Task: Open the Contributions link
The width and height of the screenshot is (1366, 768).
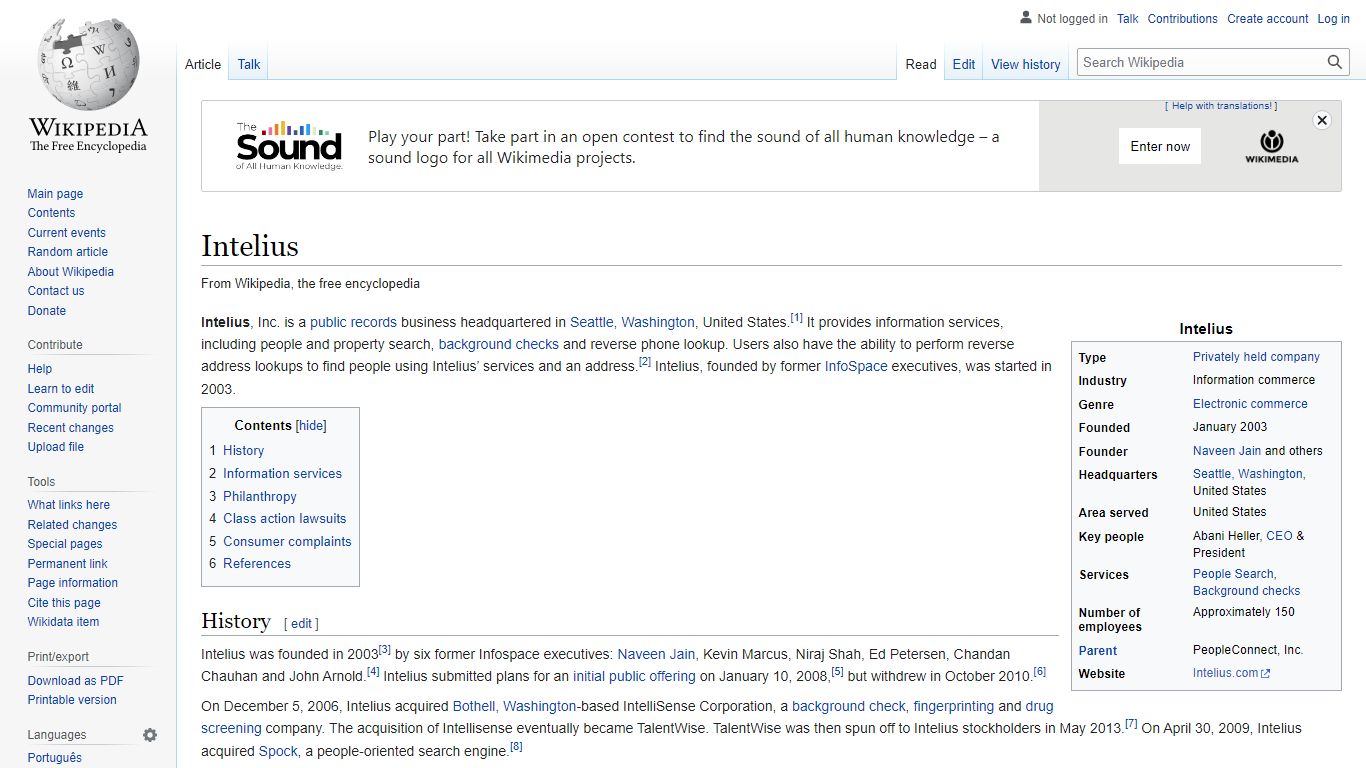Action: click(x=1183, y=18)
